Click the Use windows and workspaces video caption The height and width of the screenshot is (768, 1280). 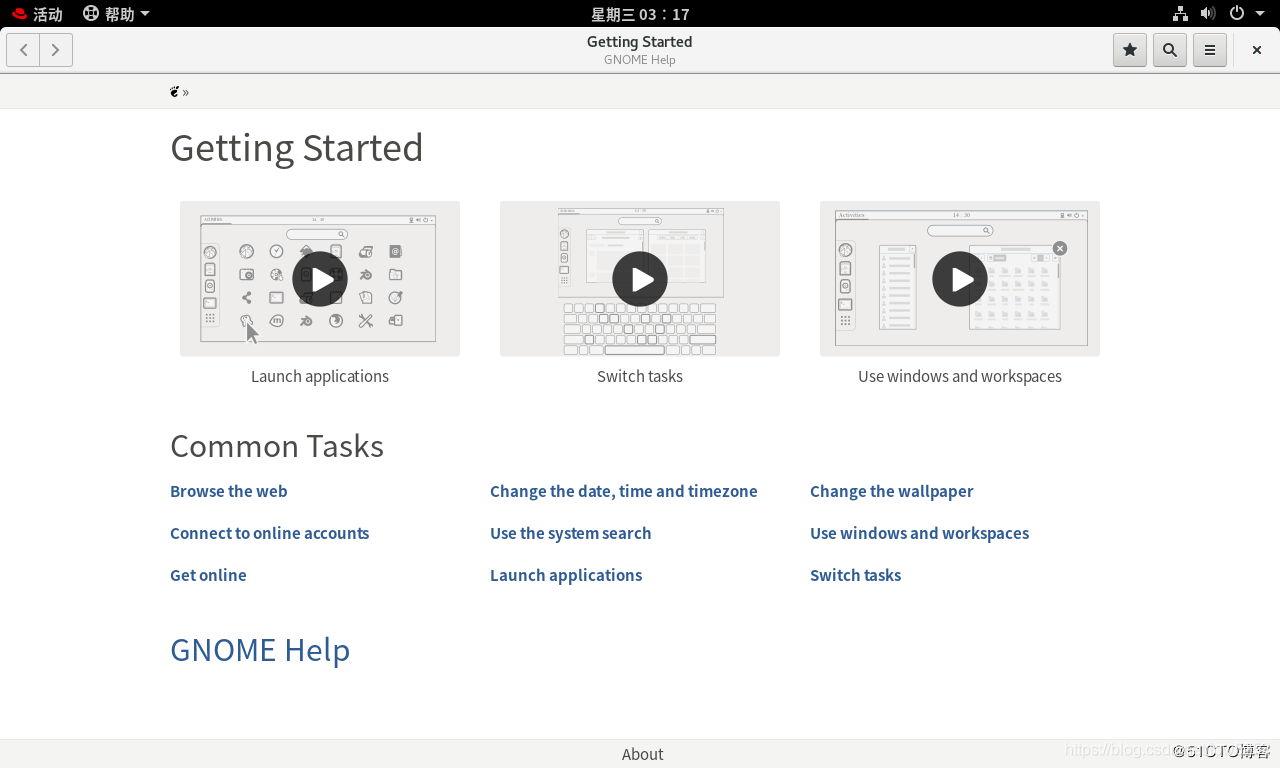click(960, 376)
